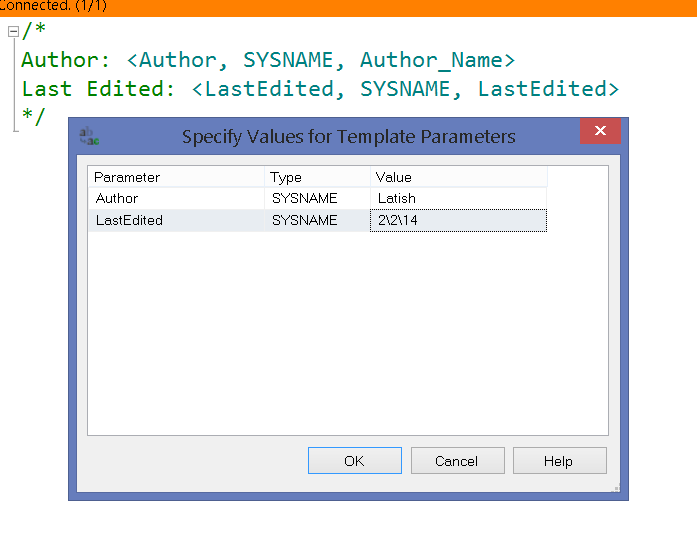Image resolution: width=697 pixels, height=541 pixels.
Task: Cancel the template parameters dialog
Action: pyautogui.click(x=457, y=461)
